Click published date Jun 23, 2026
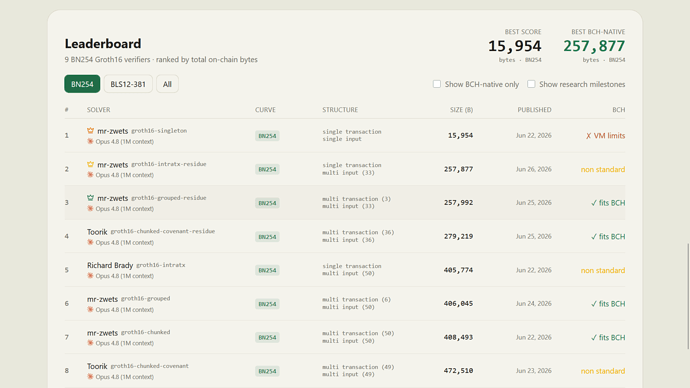Image resolution: width=690 pixels, height=388 pixels. 534,371
